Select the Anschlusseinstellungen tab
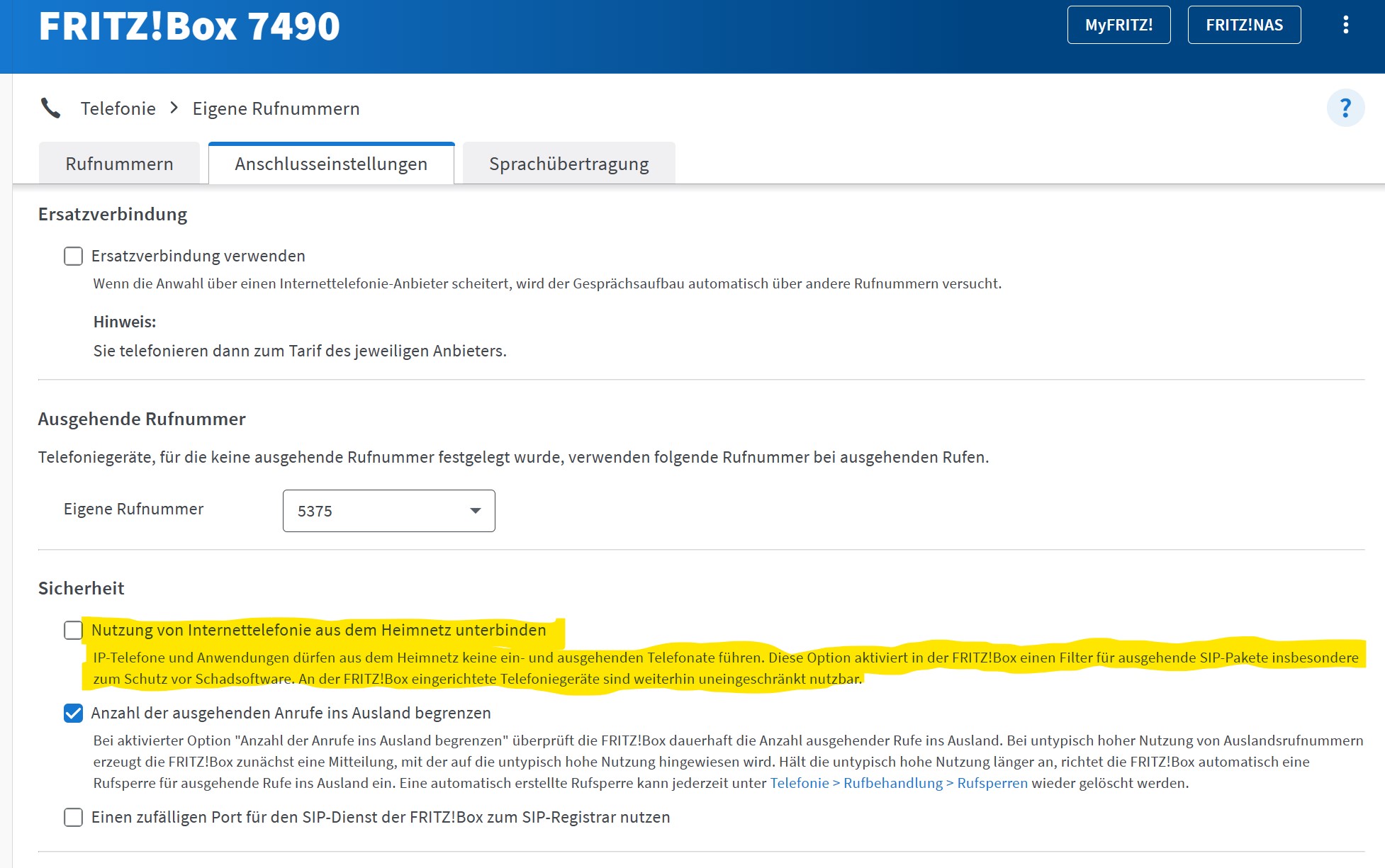1385x868 pixels. point(331,164)
